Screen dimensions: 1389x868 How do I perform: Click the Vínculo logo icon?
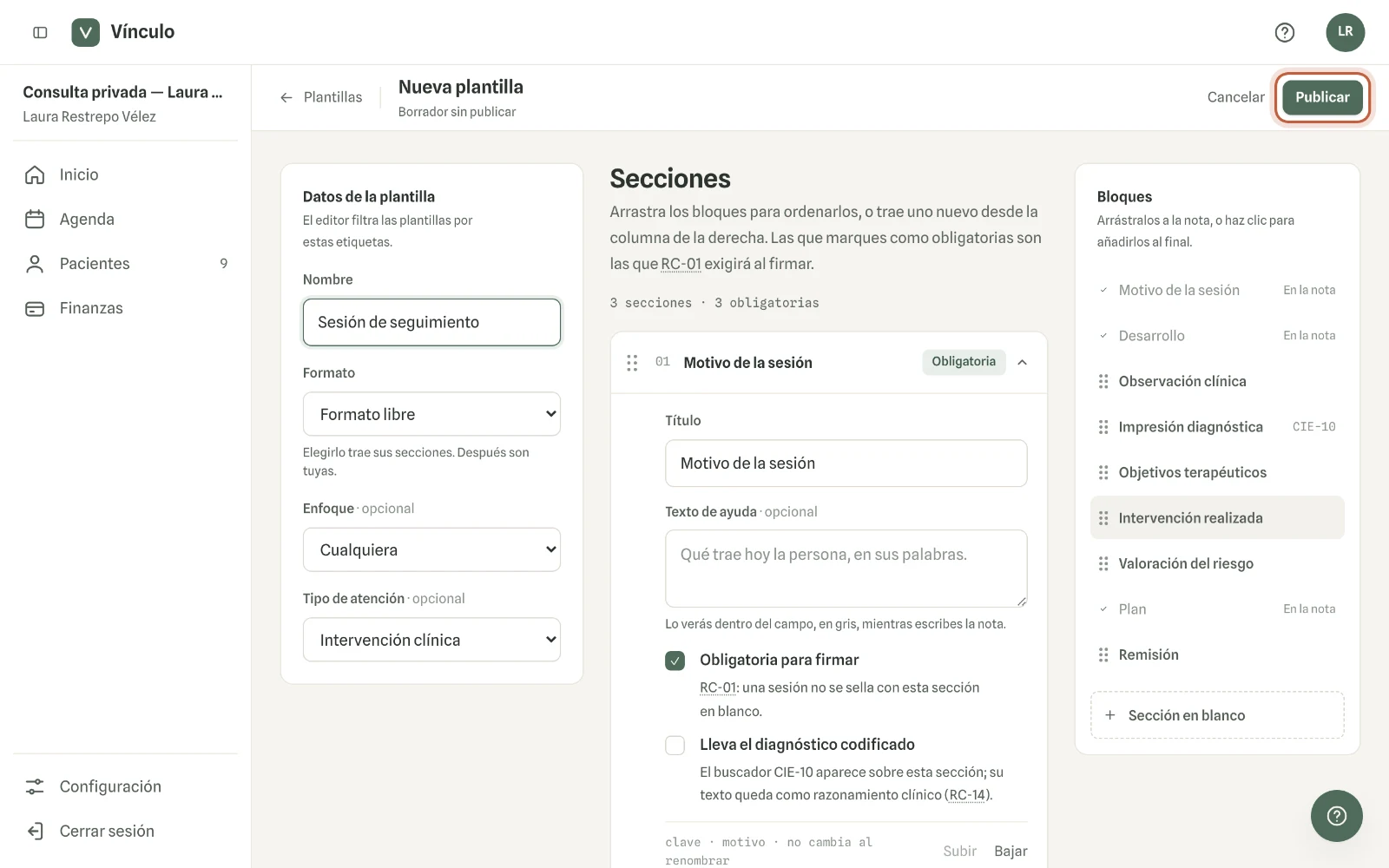[x=85, y=32]
